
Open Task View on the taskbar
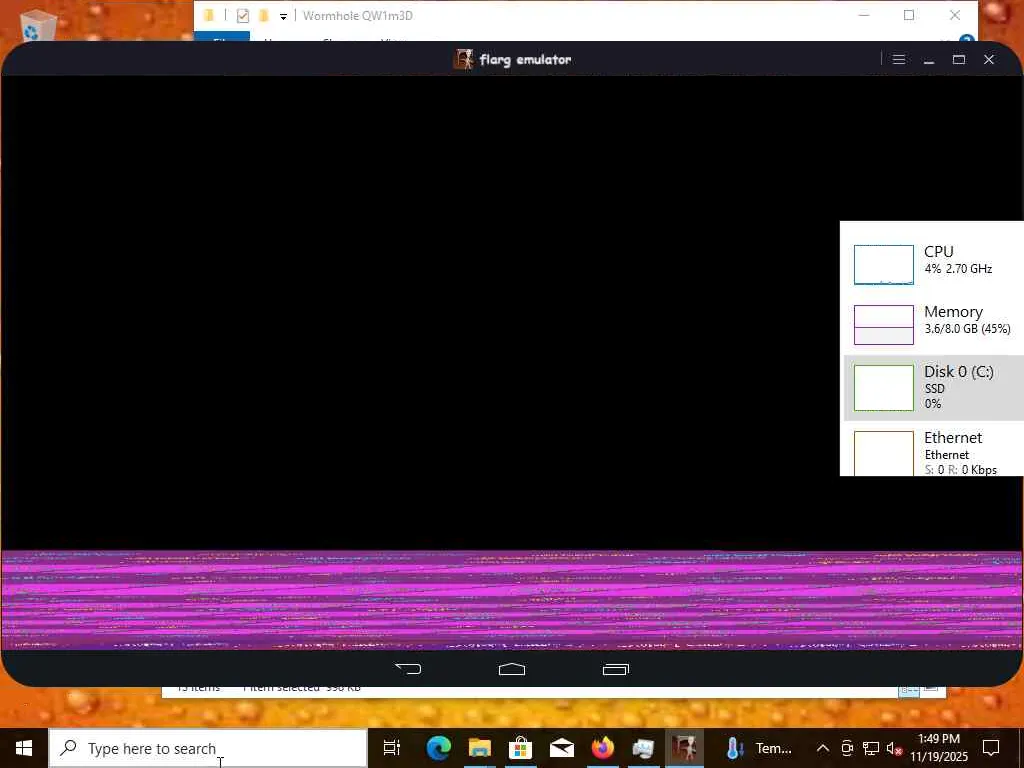(391, 748)
